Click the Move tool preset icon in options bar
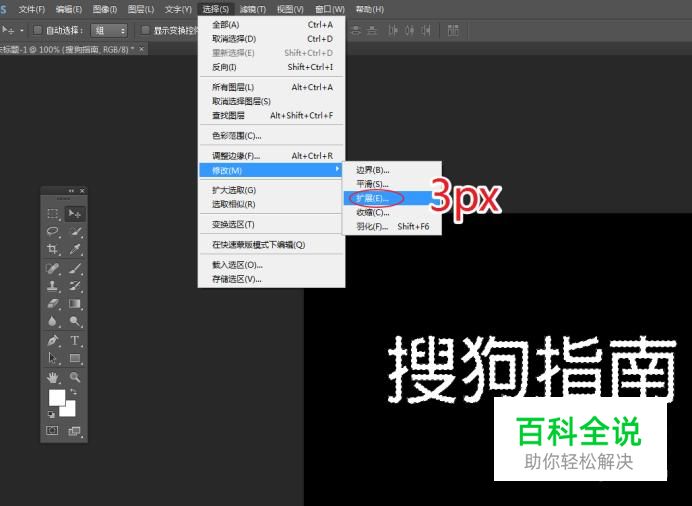 pyautogui.click(x=8, y=30)
